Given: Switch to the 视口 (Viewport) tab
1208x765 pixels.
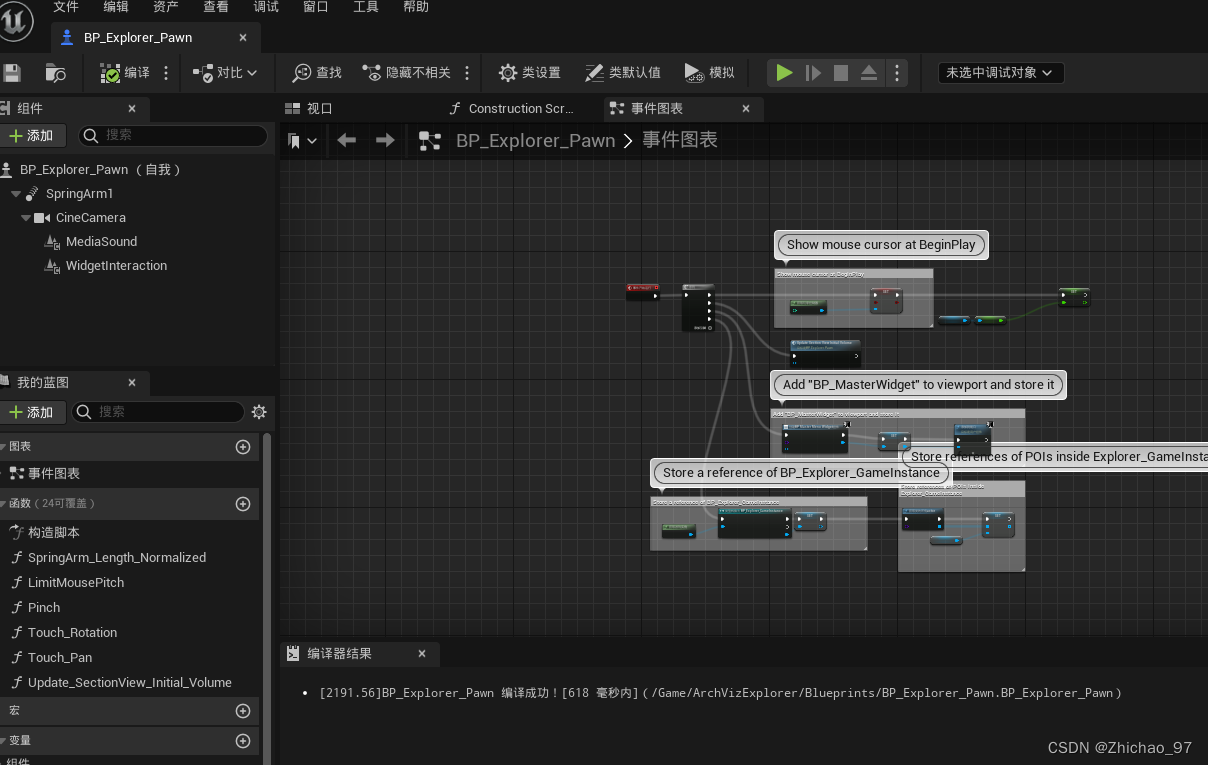Looking at the screenshot, I should pyautogui.click(x=320, y=108).
